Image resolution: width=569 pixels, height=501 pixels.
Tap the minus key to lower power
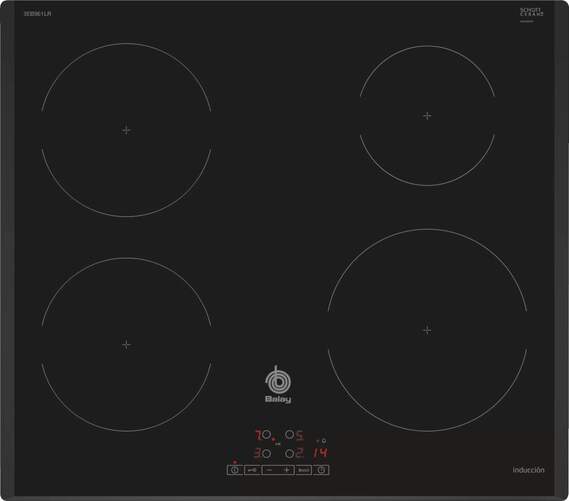tap(269, 470)
